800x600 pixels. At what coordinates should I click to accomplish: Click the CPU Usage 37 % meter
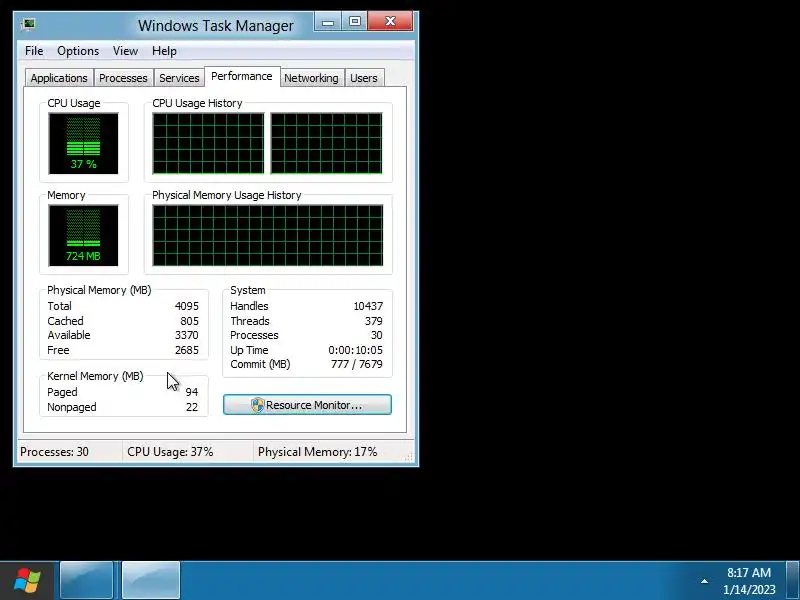83,143
